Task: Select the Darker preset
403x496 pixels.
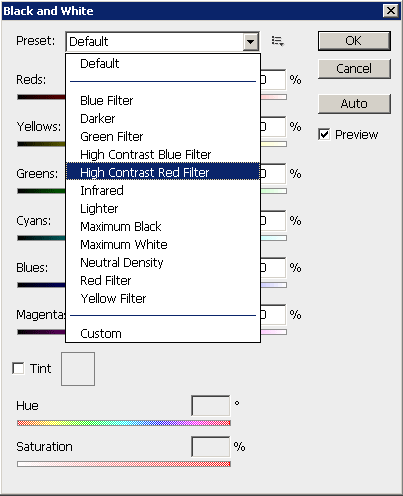Action: pyautogui.click(x=163, y=118)
